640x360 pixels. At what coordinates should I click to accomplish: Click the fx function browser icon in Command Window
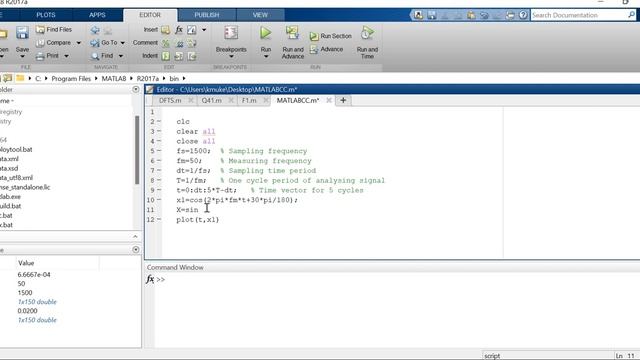tap(150, 280)
